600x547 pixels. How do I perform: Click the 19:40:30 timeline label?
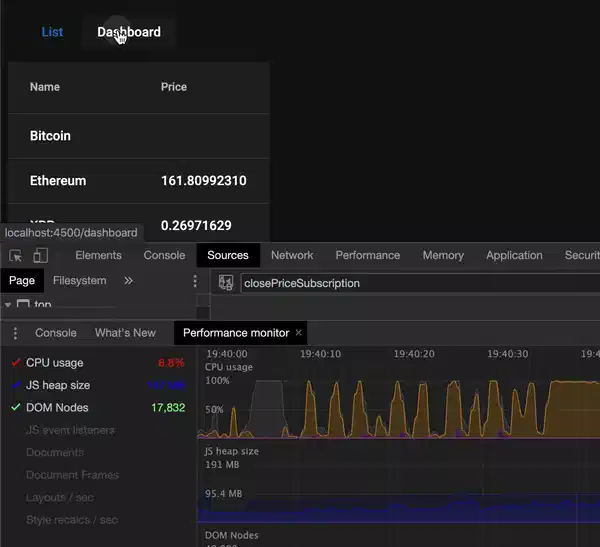[507, 354]
